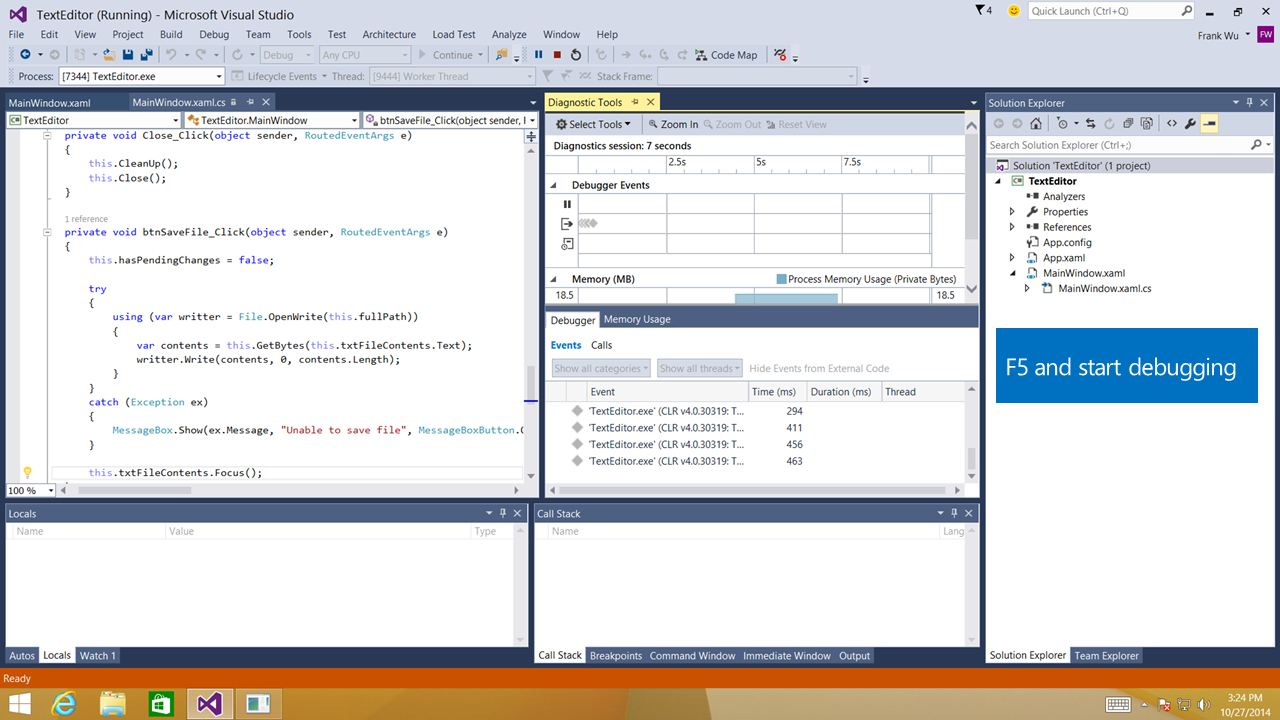Click Zoom In in Diagnostic Tools
The width and height of the screenshot is (1280, 720).
click(673, 124)
